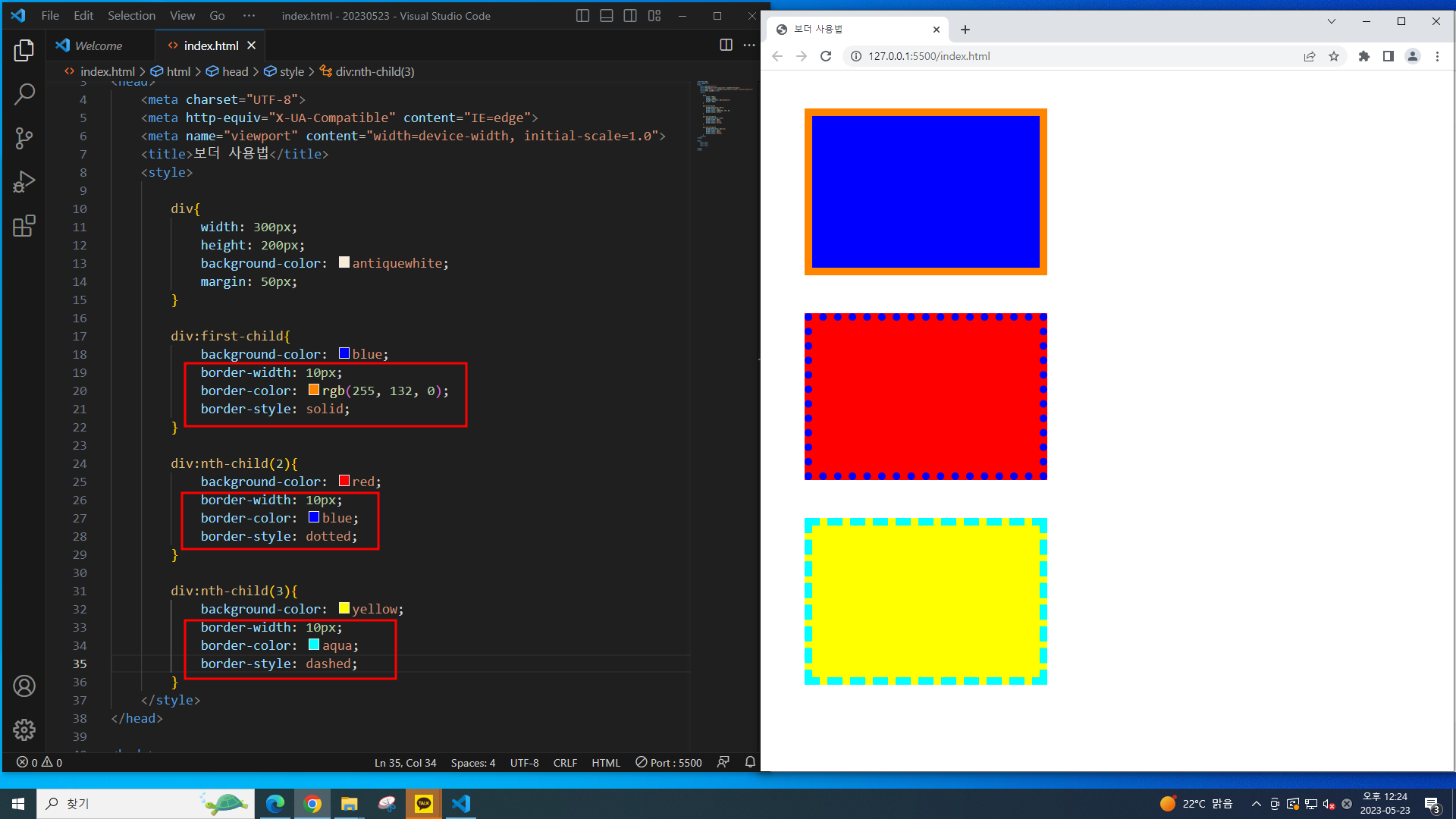Open the Selection menu
This screenshot has width=1456, height=819.
pos(131,16)
